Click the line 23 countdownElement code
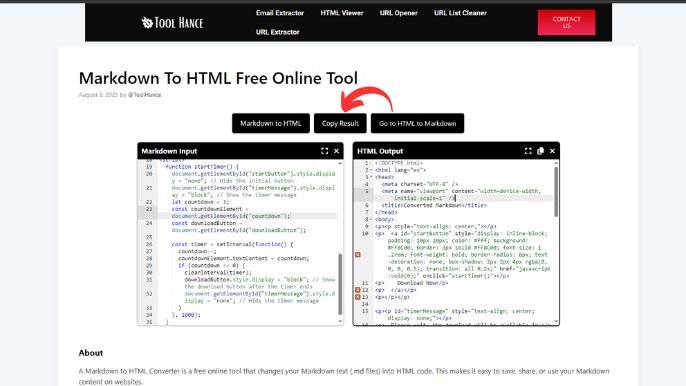The height and width of the screenshot is (386, 686). (231, 213)
